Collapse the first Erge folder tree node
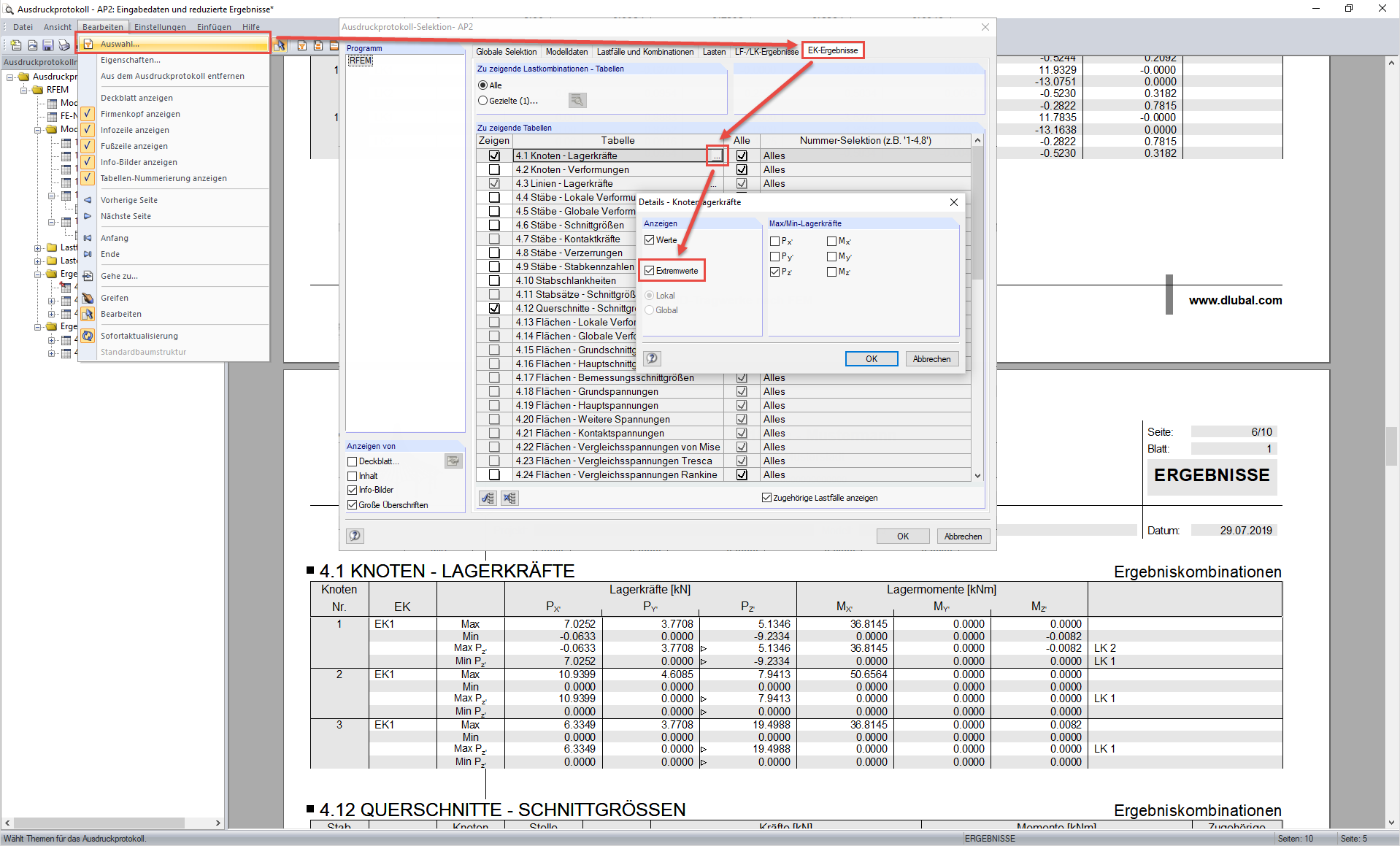The image size is (1400, 846). tap(37, 274)
